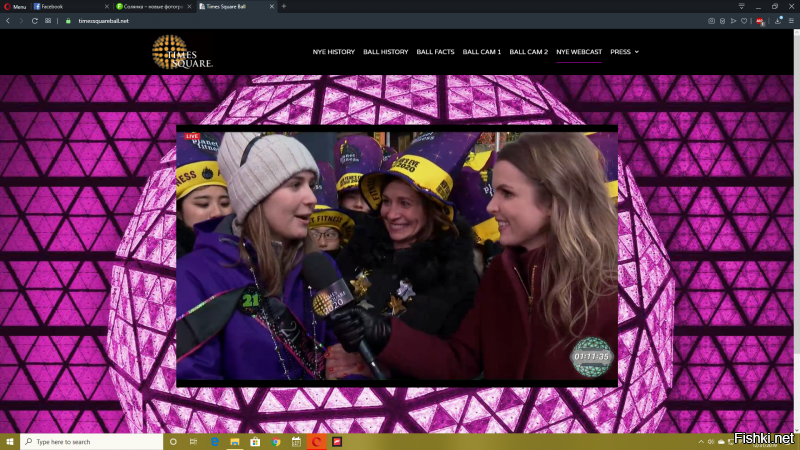
Task: Open the system tray volume icon
Action: click(x=711, y=442)
